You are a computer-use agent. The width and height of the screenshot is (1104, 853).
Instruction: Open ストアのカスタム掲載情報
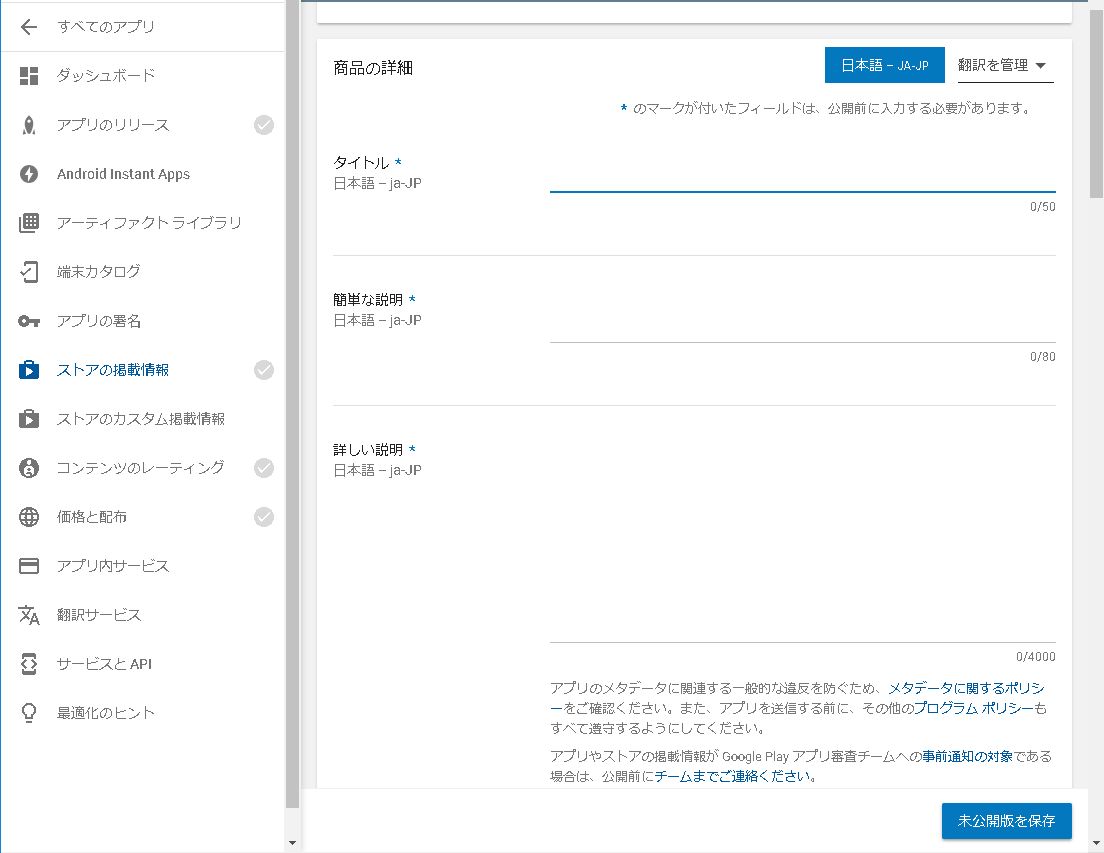pos(140,418)
